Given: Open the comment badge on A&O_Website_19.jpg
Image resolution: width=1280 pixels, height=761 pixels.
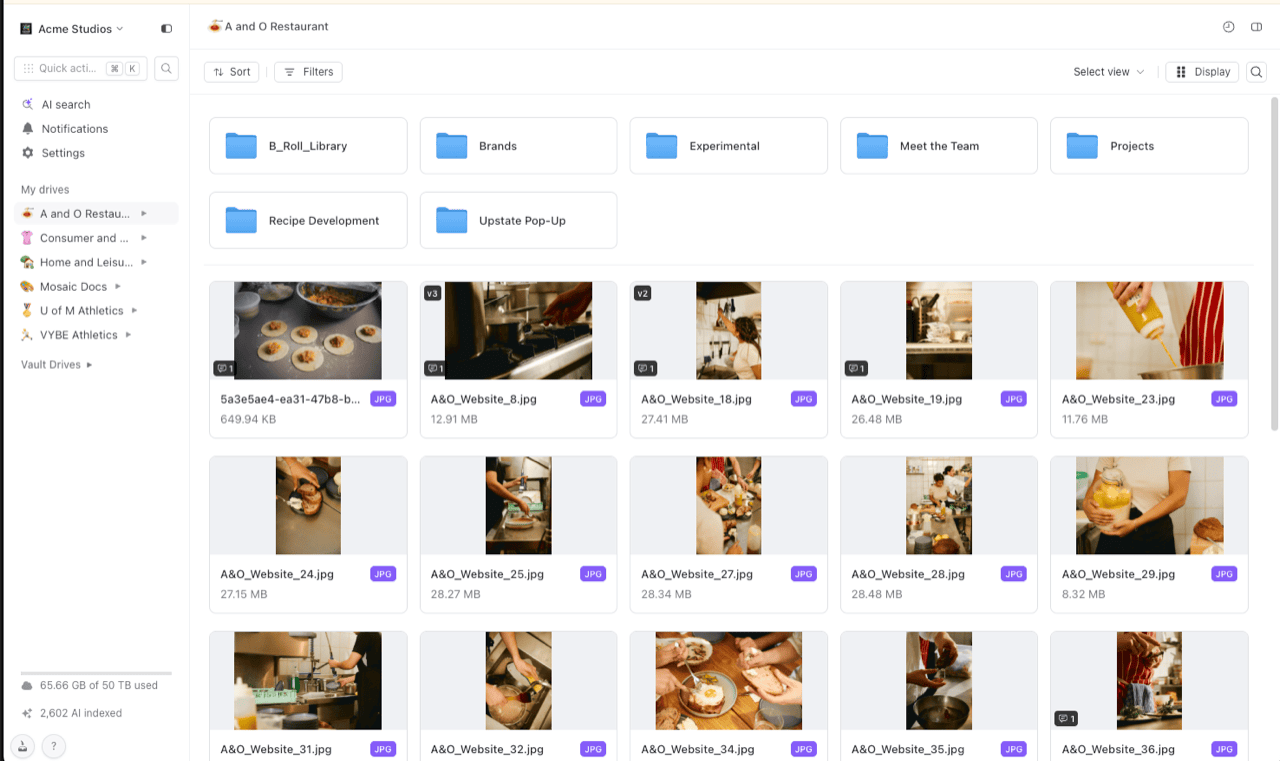Looking at the screenshot, I should point(856,369).
